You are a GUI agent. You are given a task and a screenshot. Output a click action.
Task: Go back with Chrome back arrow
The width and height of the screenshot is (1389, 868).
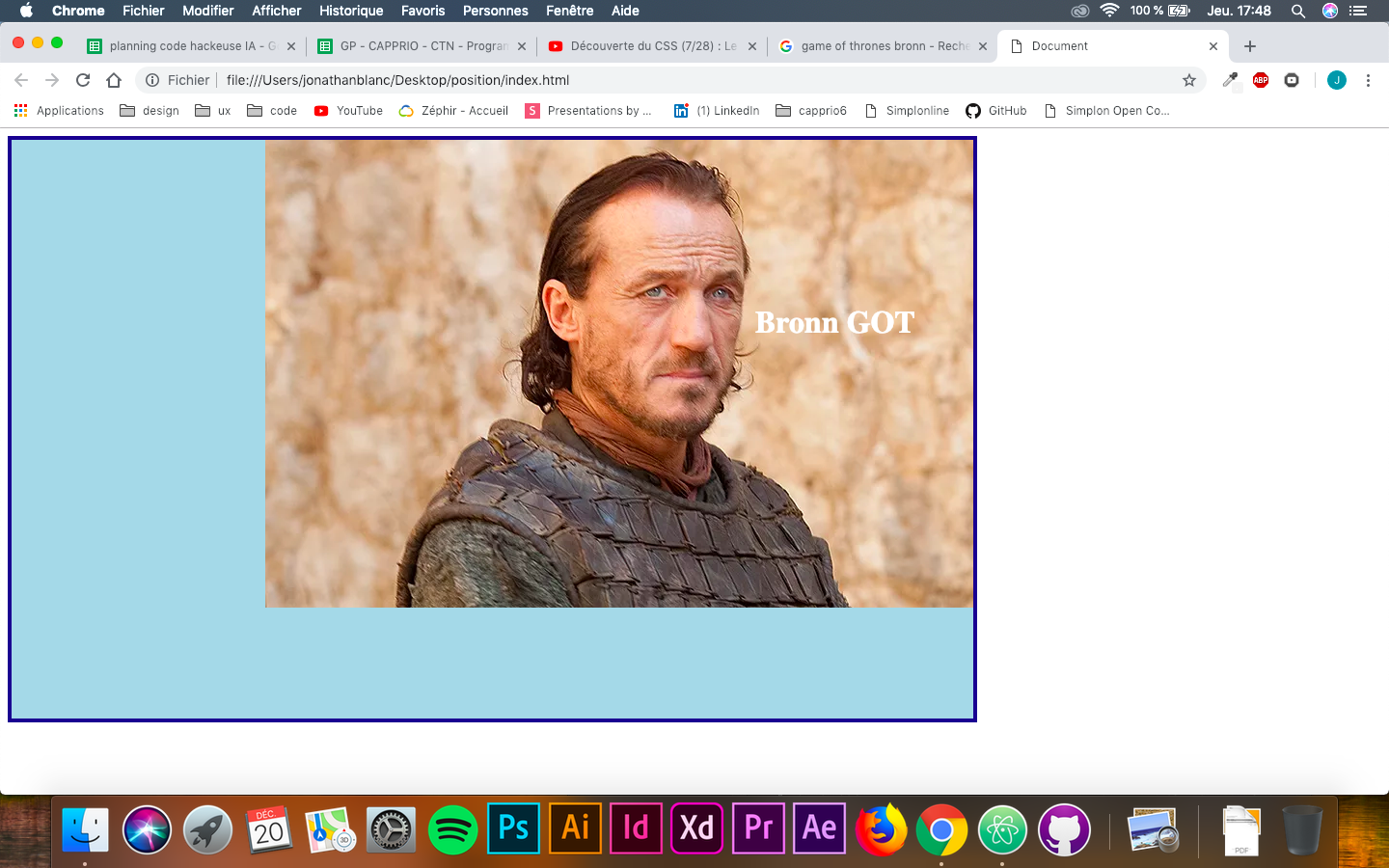[21, 80]
